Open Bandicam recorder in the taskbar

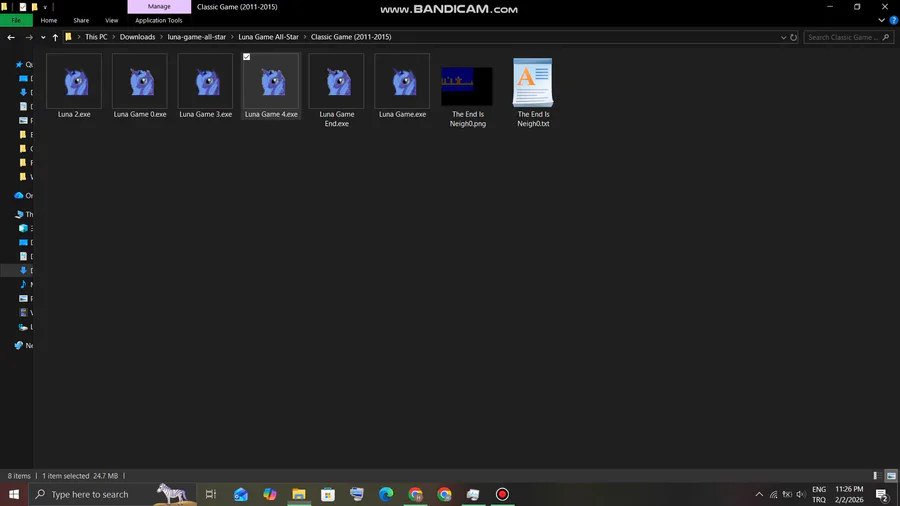coord(502,494)
